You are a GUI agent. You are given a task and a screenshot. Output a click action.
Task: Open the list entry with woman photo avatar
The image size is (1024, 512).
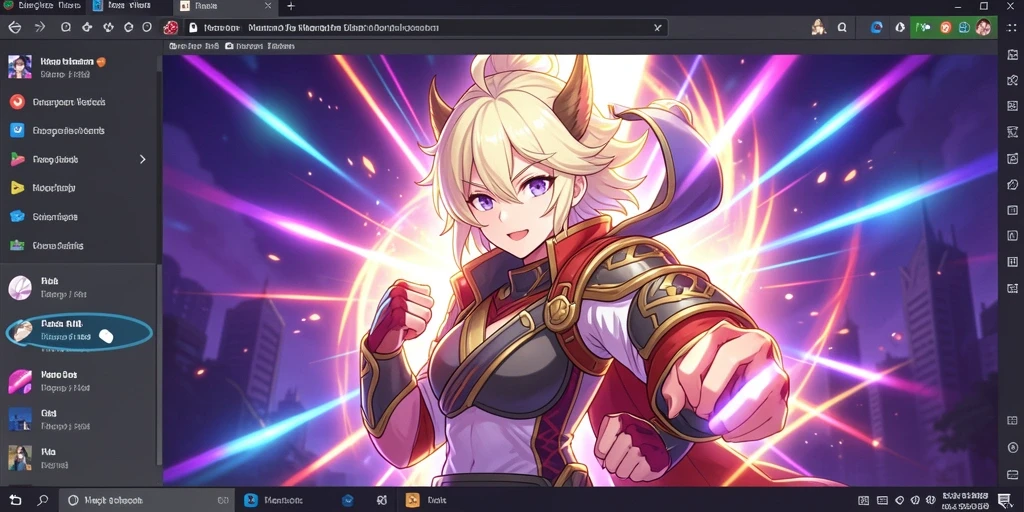78,458
